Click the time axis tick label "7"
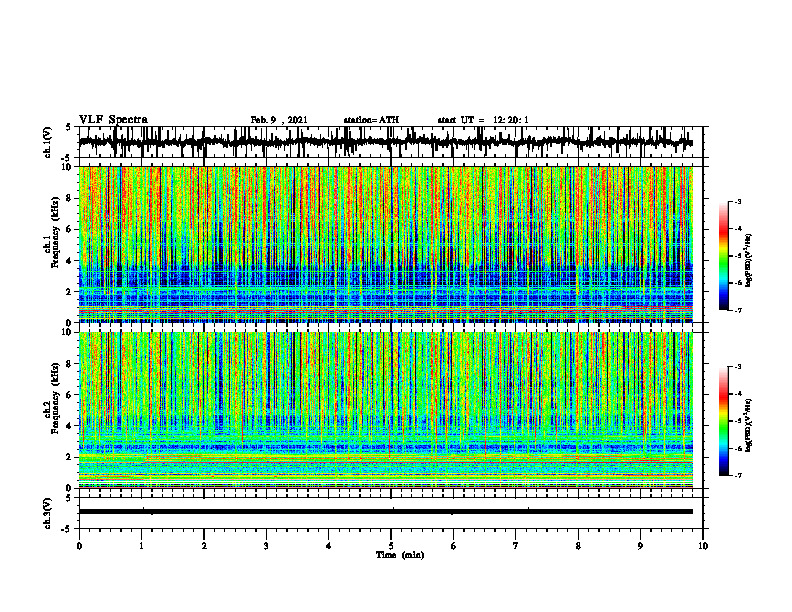 pos(516,546)
